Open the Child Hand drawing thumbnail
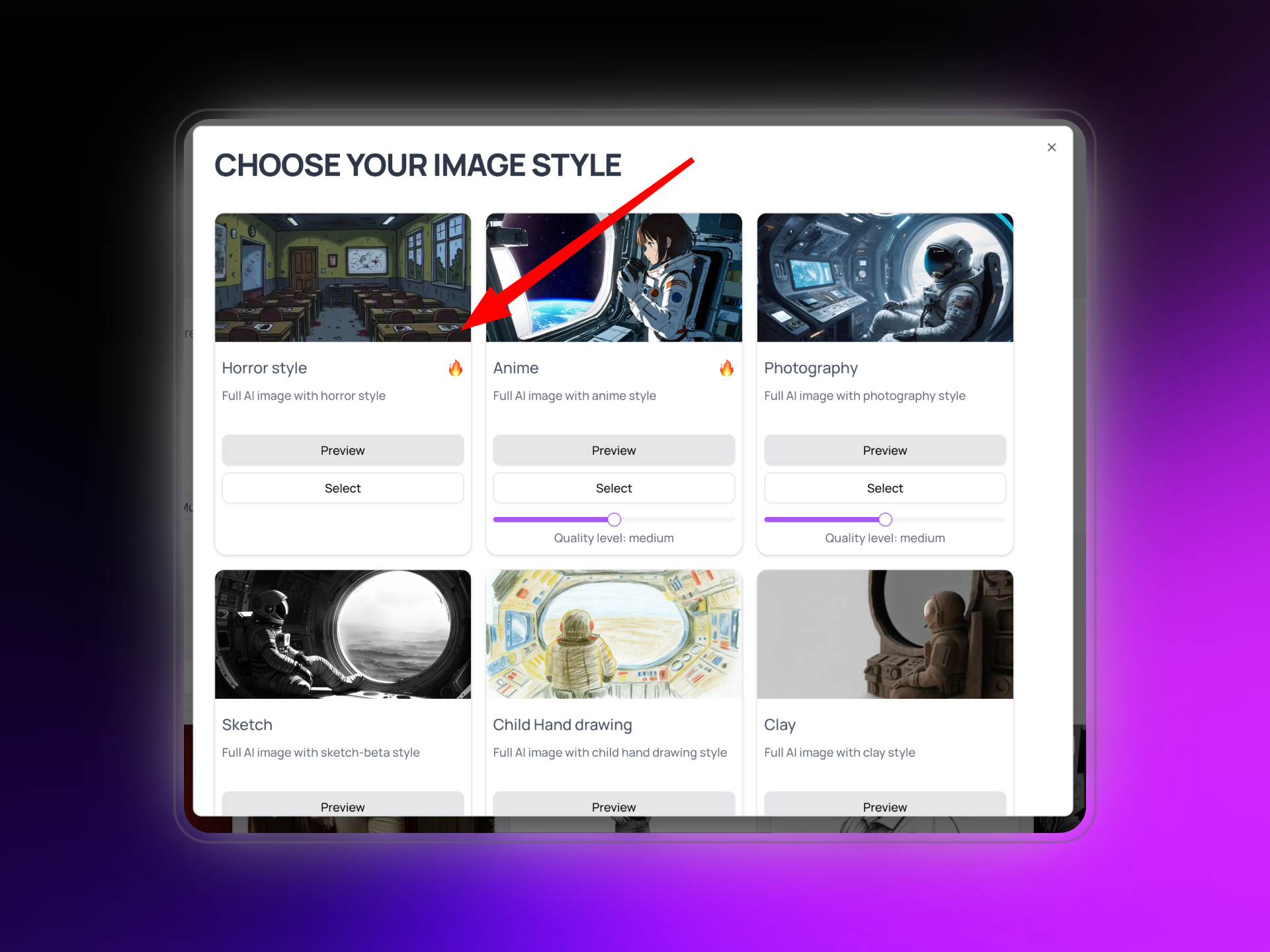Viewport: 1270px width, 952px height. [614, 635]
